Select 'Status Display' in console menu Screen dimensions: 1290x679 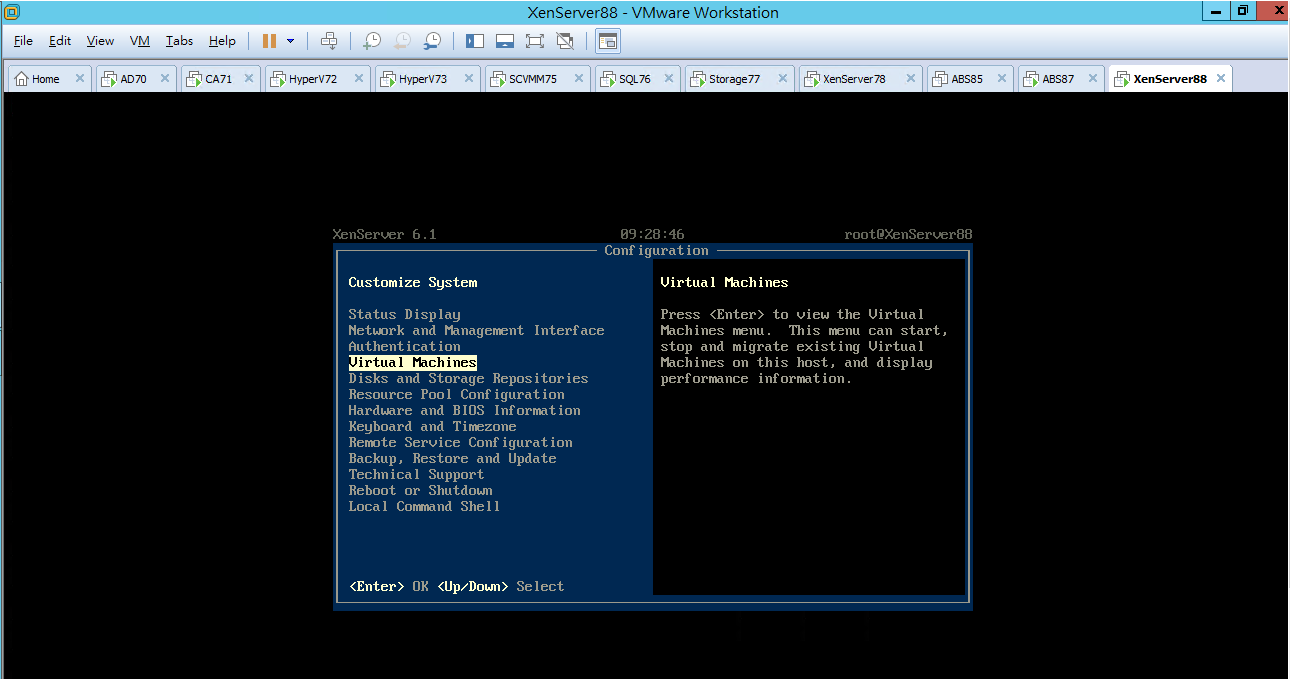404,314
